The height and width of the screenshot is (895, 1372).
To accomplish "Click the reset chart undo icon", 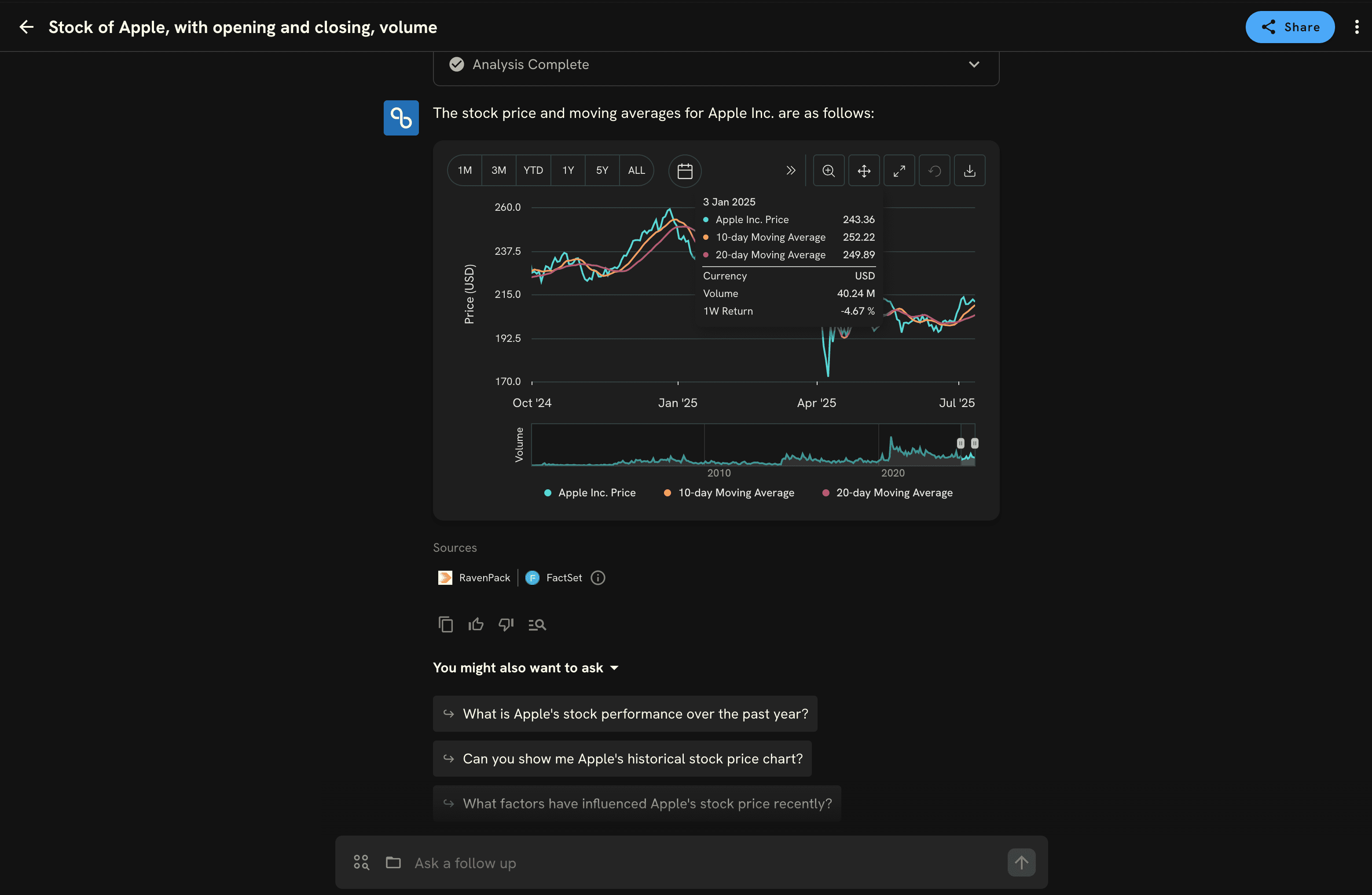I will [934, 171].
